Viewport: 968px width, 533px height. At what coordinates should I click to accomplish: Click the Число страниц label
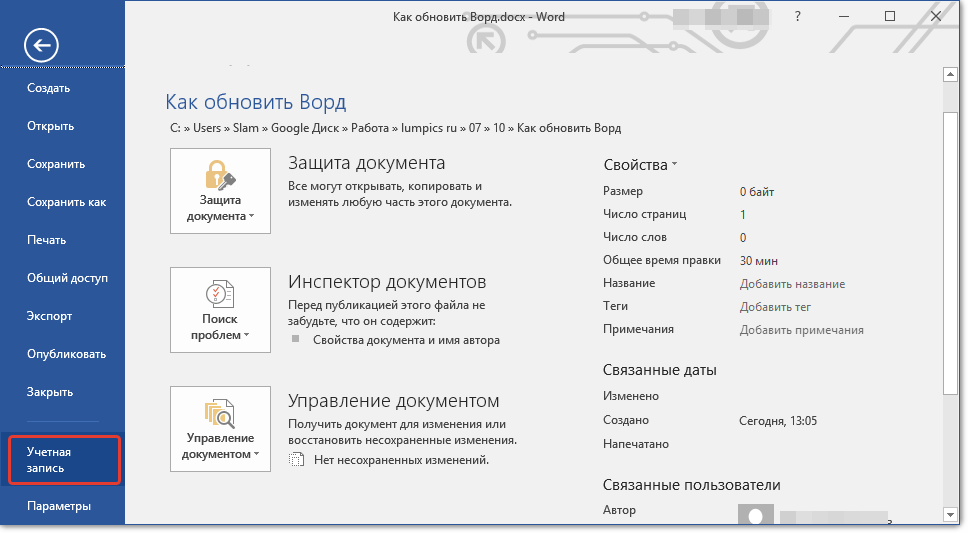click(645, 214)
